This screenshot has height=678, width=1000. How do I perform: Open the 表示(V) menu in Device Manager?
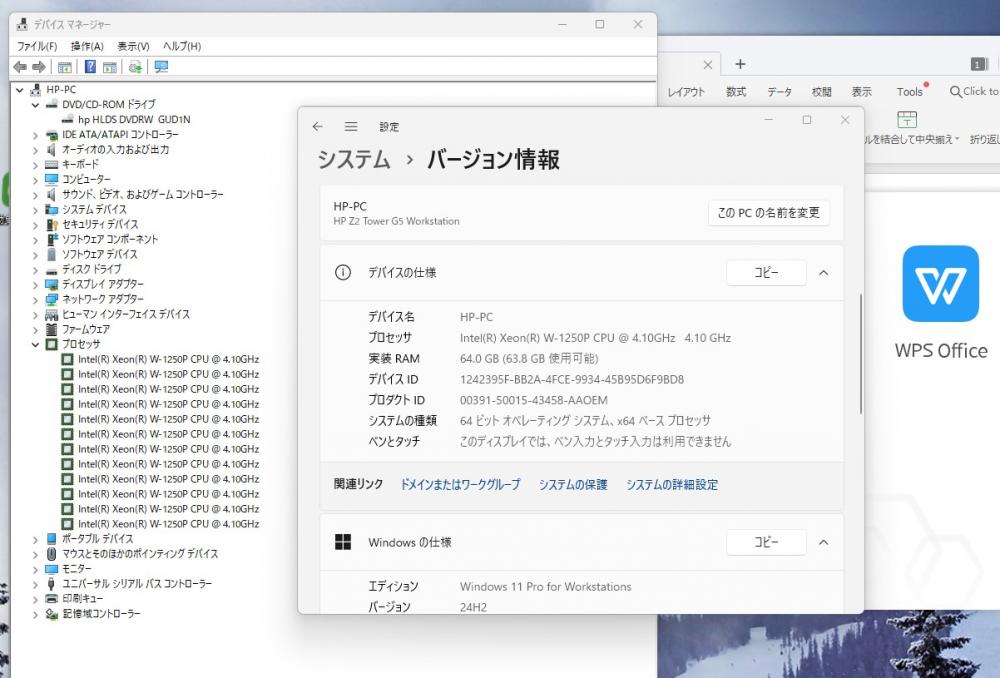tap(133, 46)
